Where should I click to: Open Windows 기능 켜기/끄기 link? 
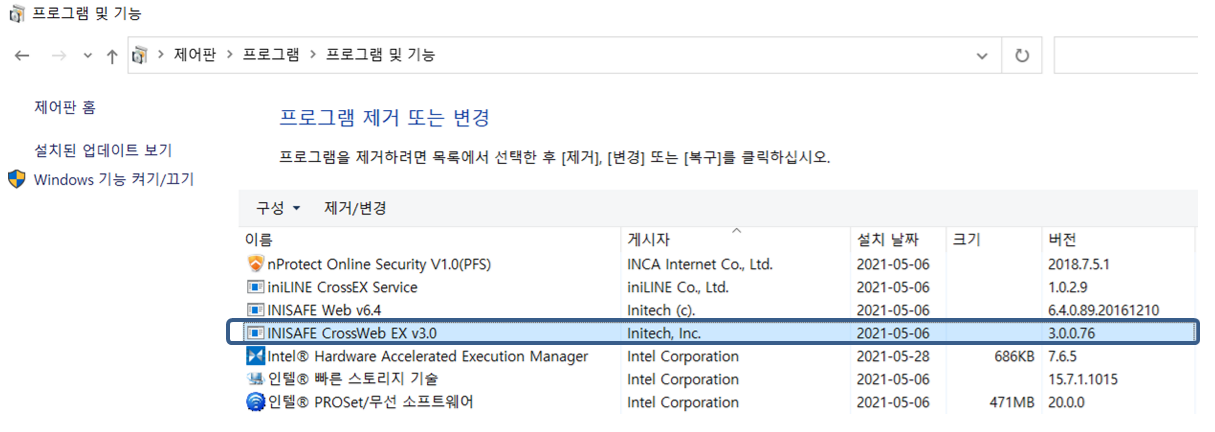(114, 180)
